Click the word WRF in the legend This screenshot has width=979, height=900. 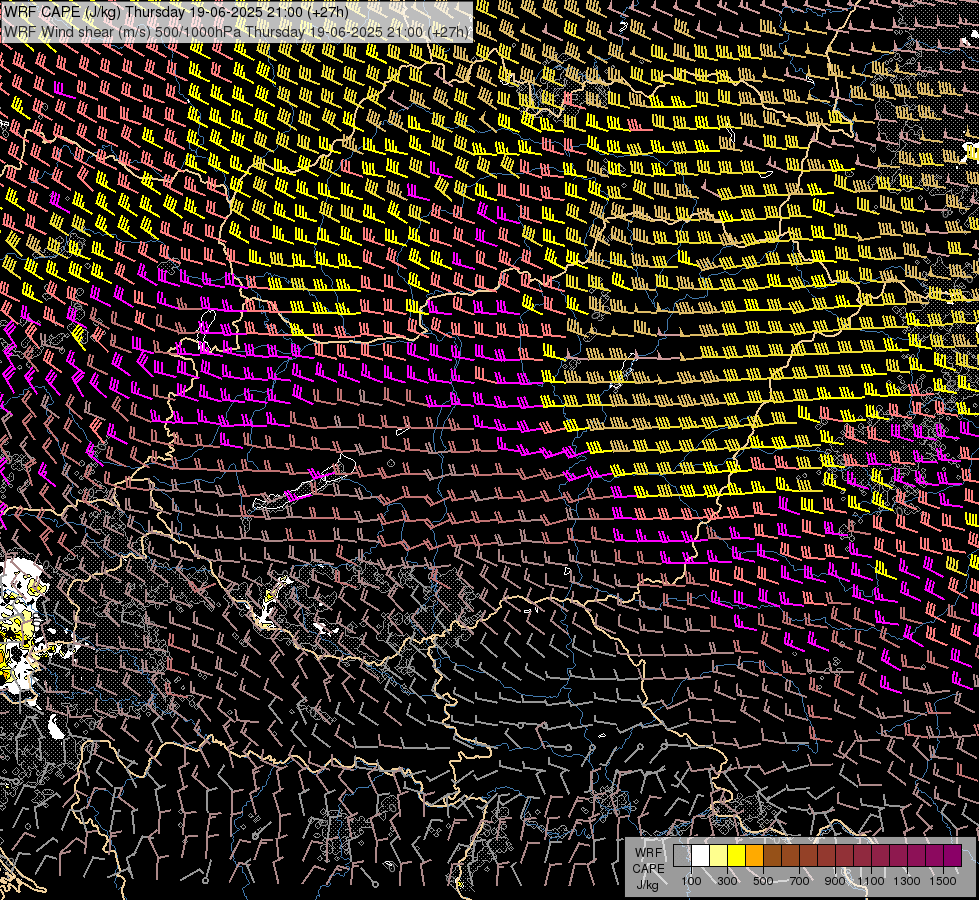[x=648, y=853]
